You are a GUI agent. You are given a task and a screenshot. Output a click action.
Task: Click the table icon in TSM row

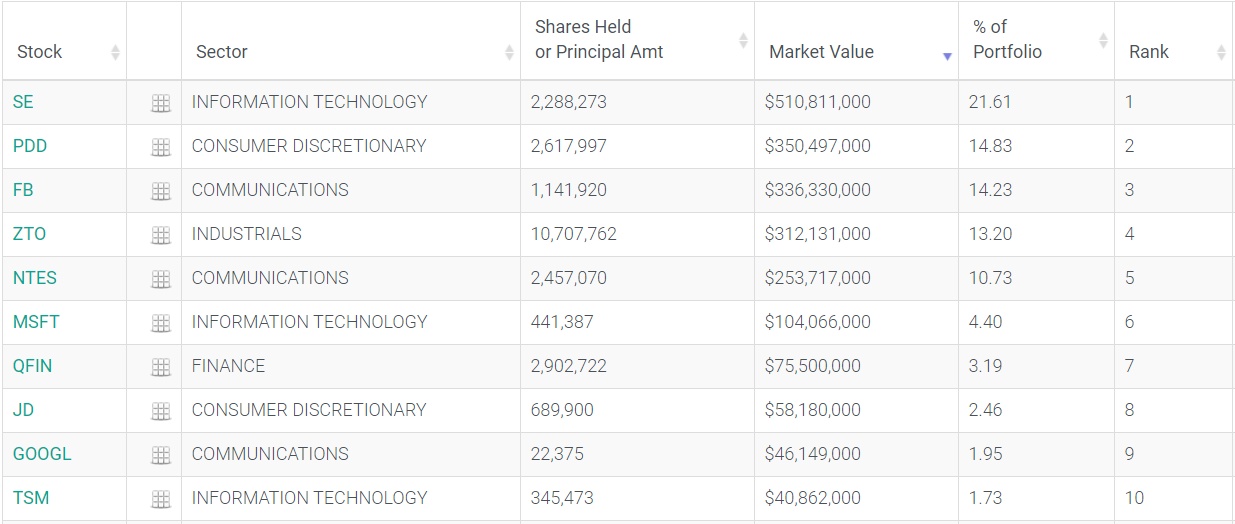(160, 499)
